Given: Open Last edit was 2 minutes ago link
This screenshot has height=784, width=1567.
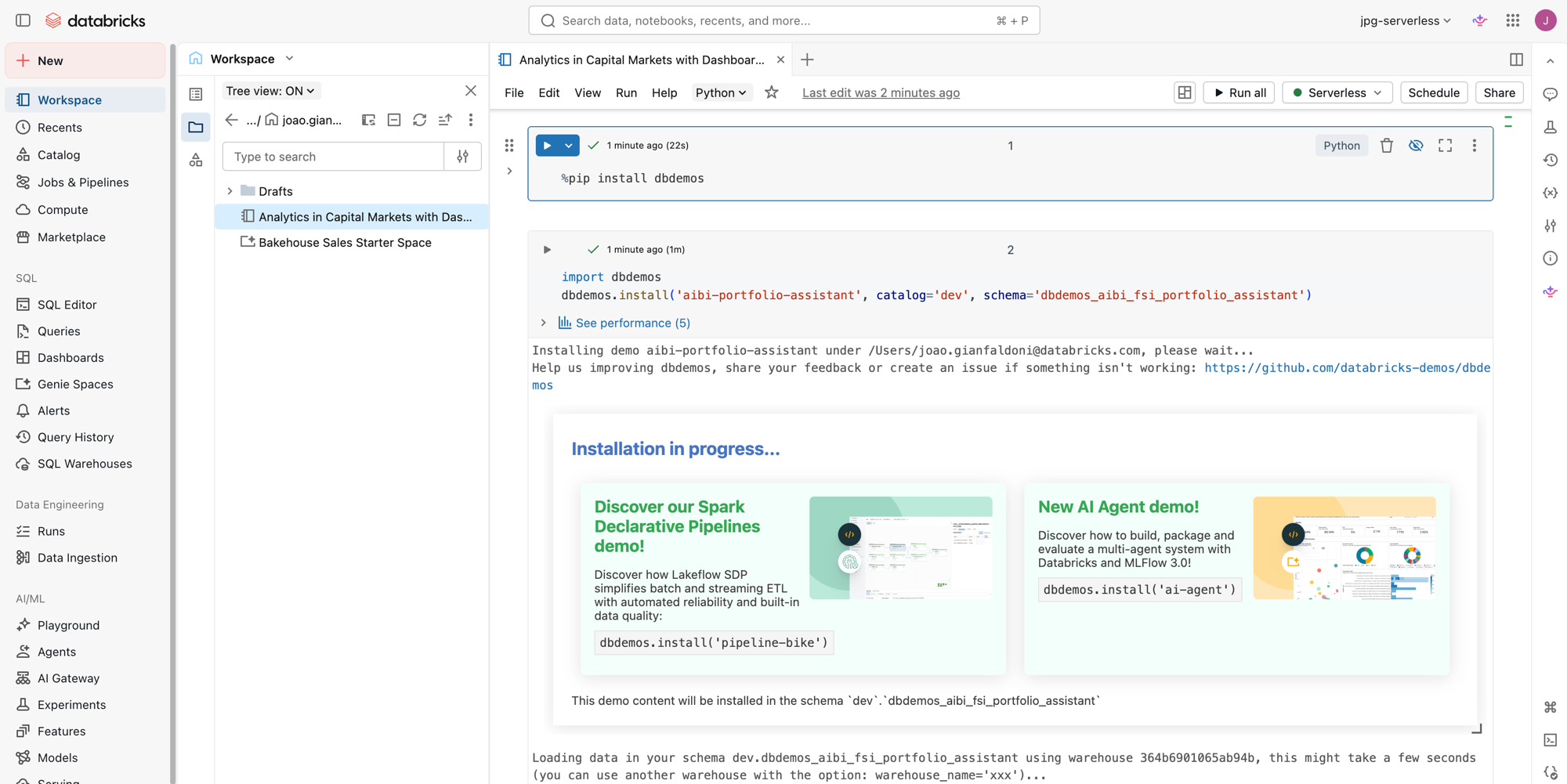Looking at the screenshot, I should (x=881, y=92).
